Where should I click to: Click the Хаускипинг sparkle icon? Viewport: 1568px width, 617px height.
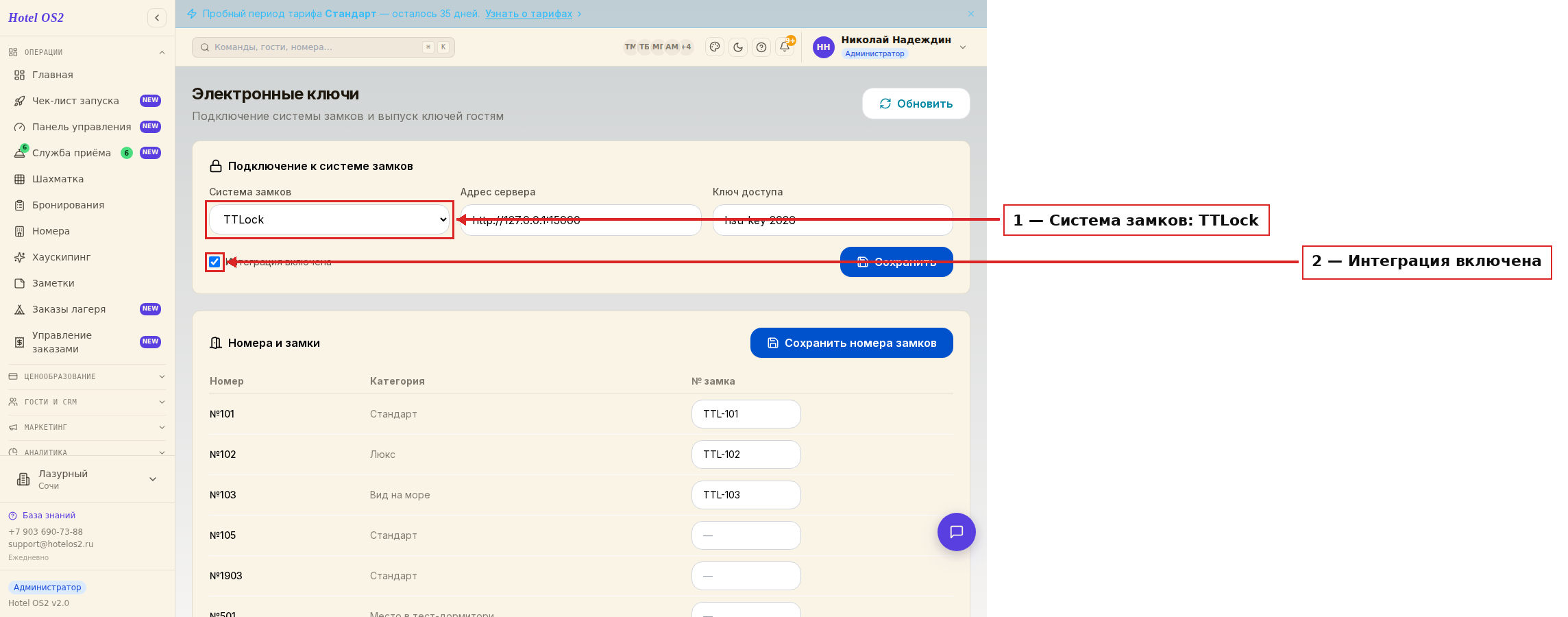[20, 257]
